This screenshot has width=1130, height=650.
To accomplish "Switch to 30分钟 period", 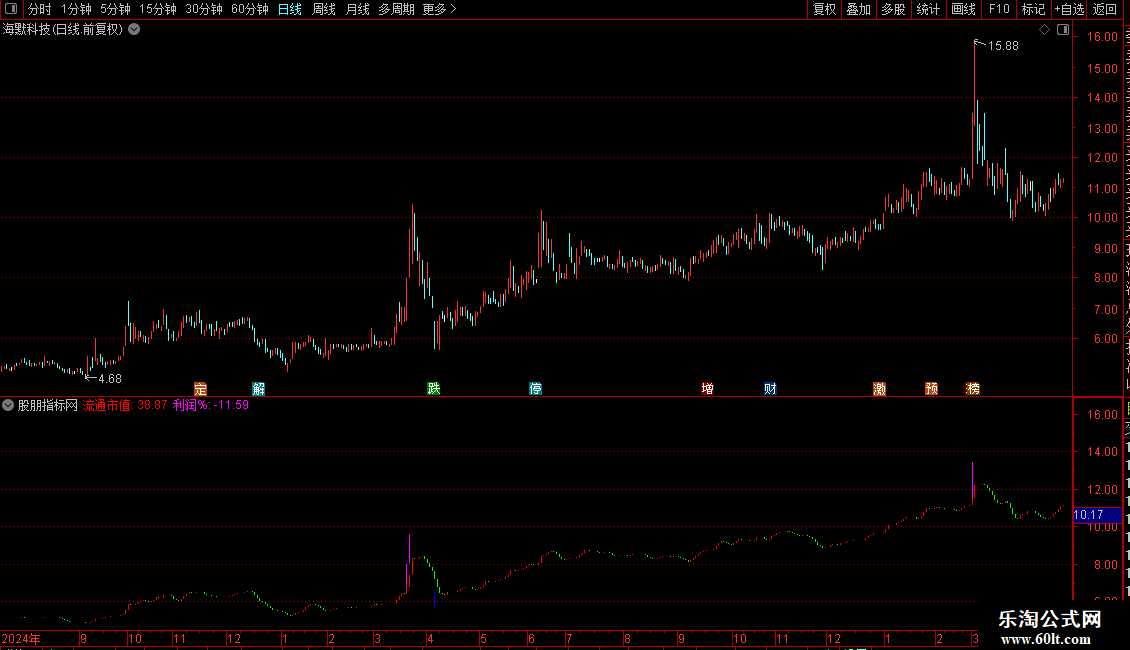I will pos(204,9).
